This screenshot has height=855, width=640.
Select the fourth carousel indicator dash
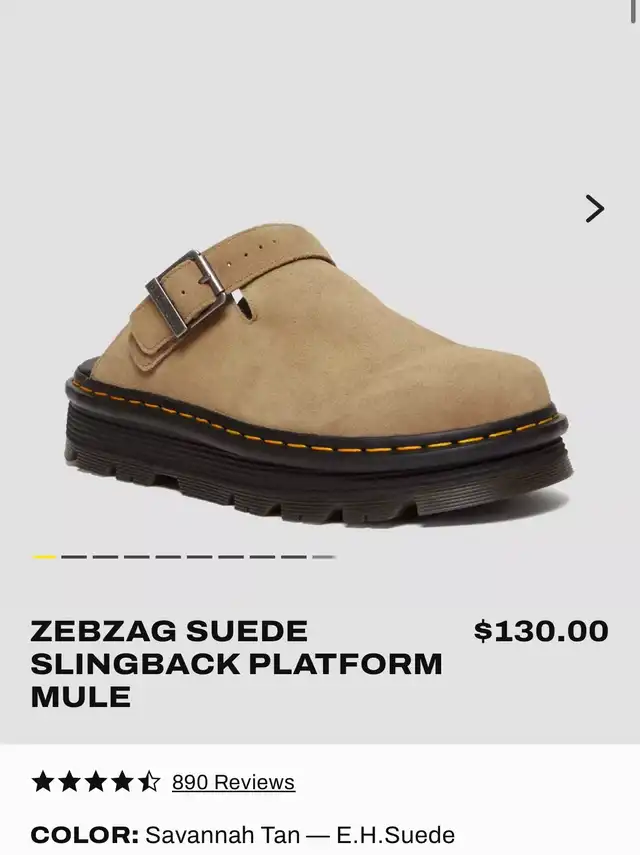(x=137, y=557)
